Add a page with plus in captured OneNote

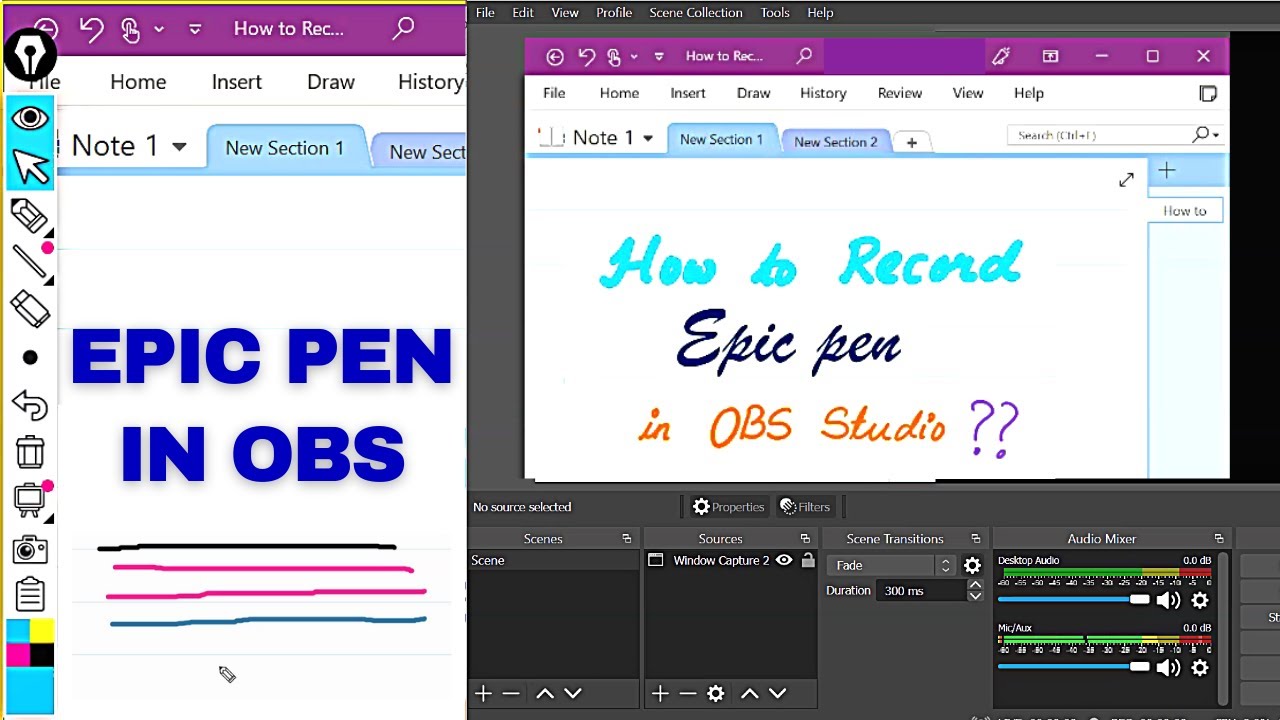click(x=1166, y=171)
